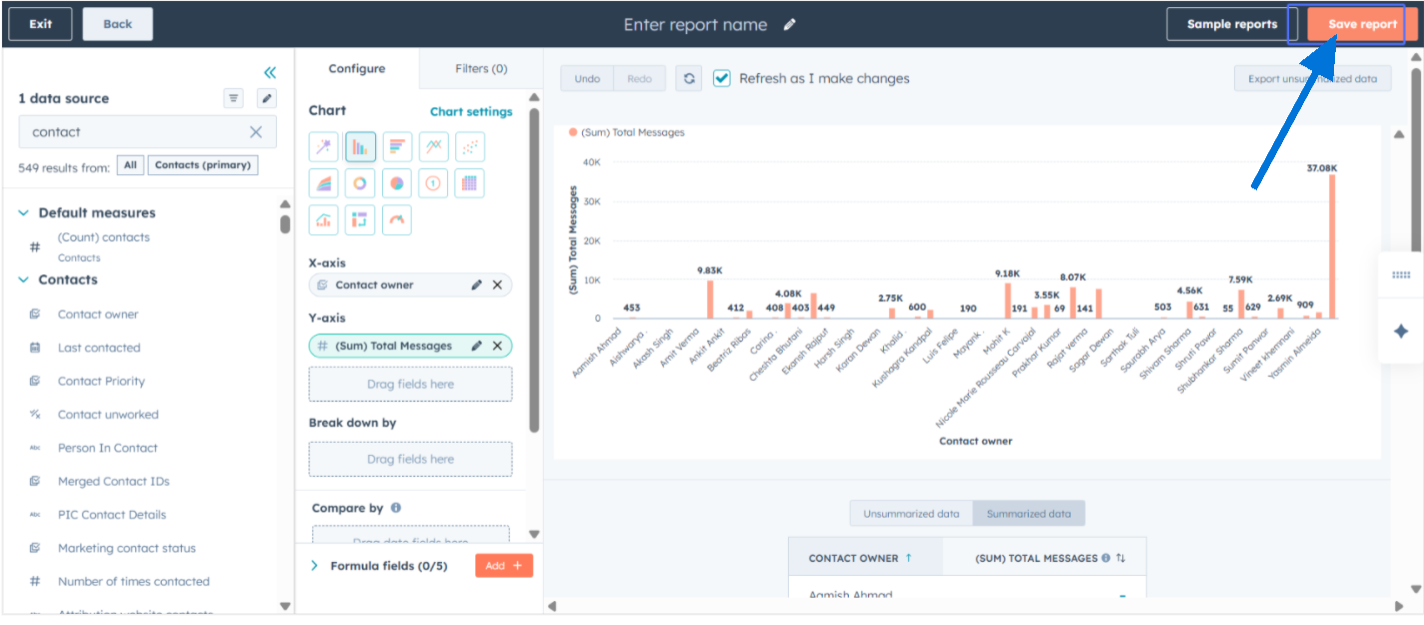Image resolution: width=1424 pixels, height=625 pixels.
Task: Add a new formula field
Action: point(504,566)
